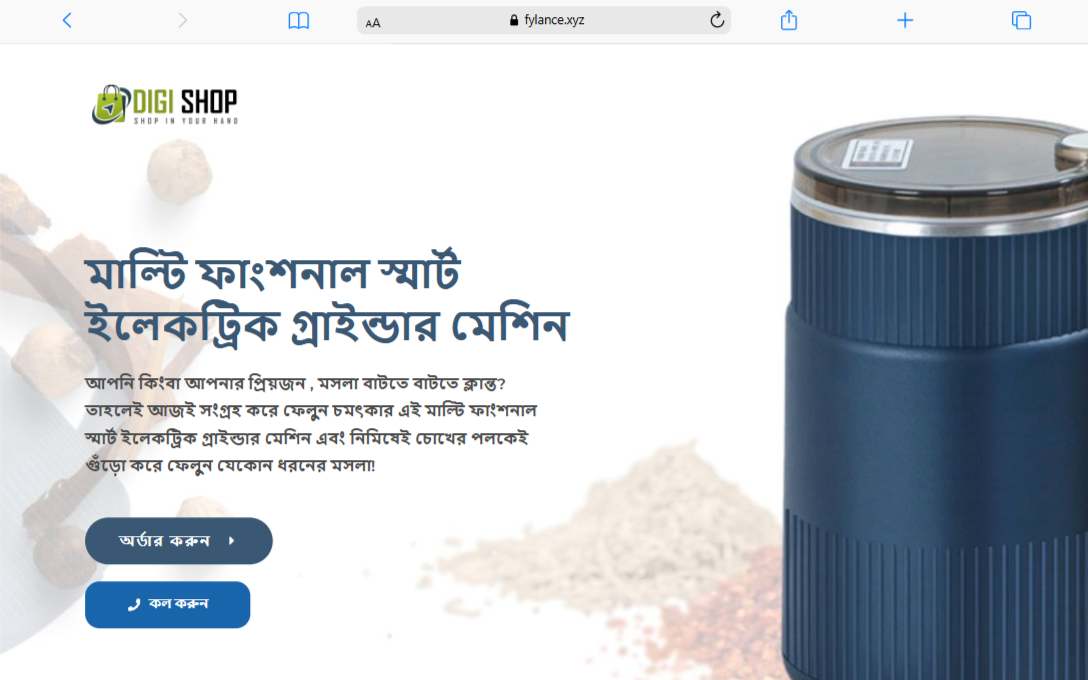Open the share sheet icon
1088x680 pixels.
788,20
